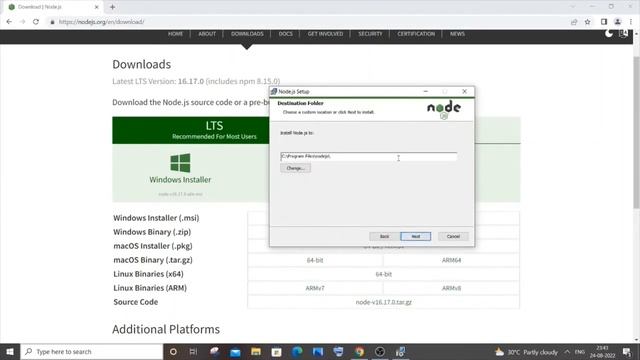Click the page vertical scrollbar
Screen dimensions: 640x360
pyautogui.click(x=636, y=133)
